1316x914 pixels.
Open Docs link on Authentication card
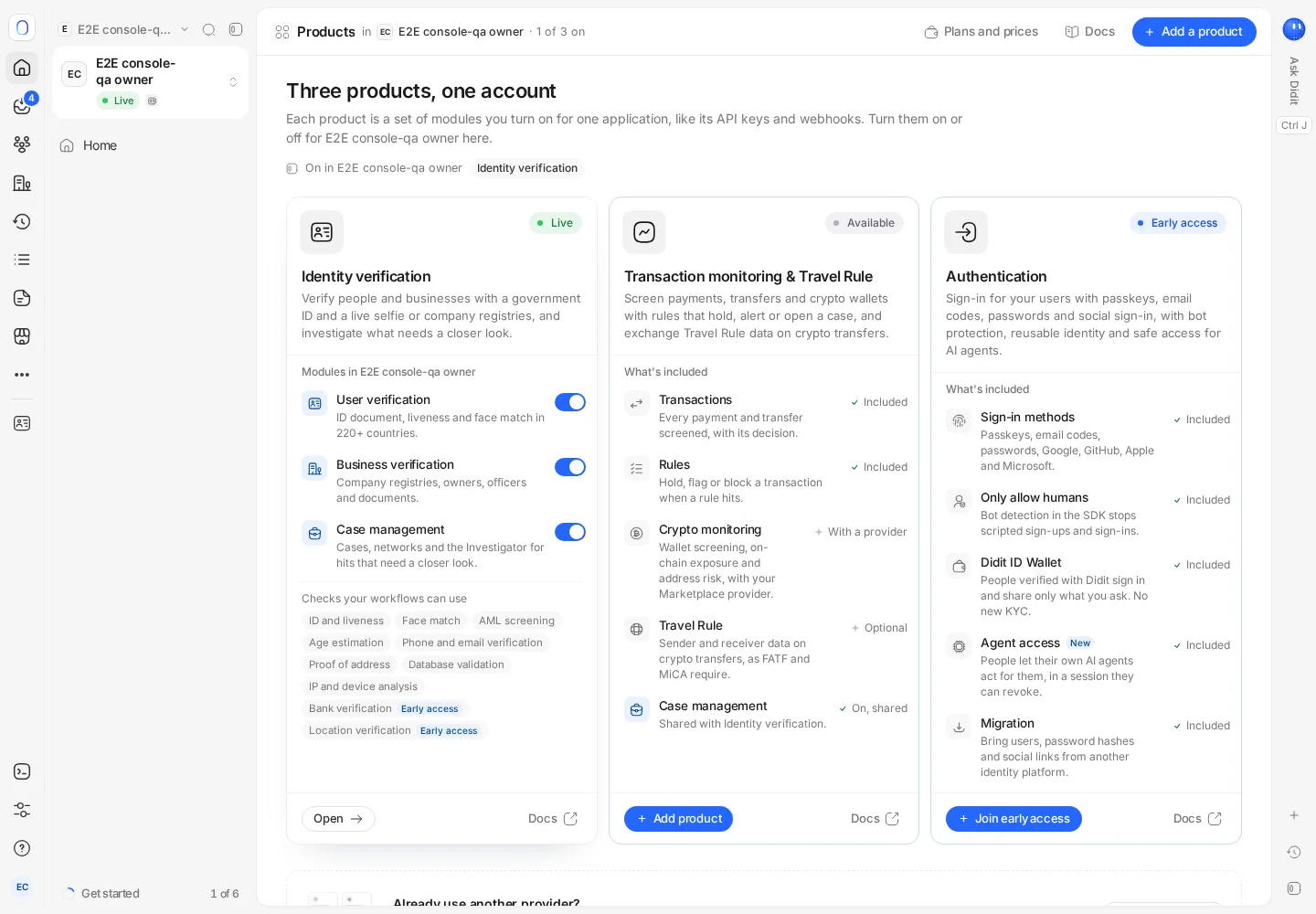pyautogui.click(x=1198, y=819)
